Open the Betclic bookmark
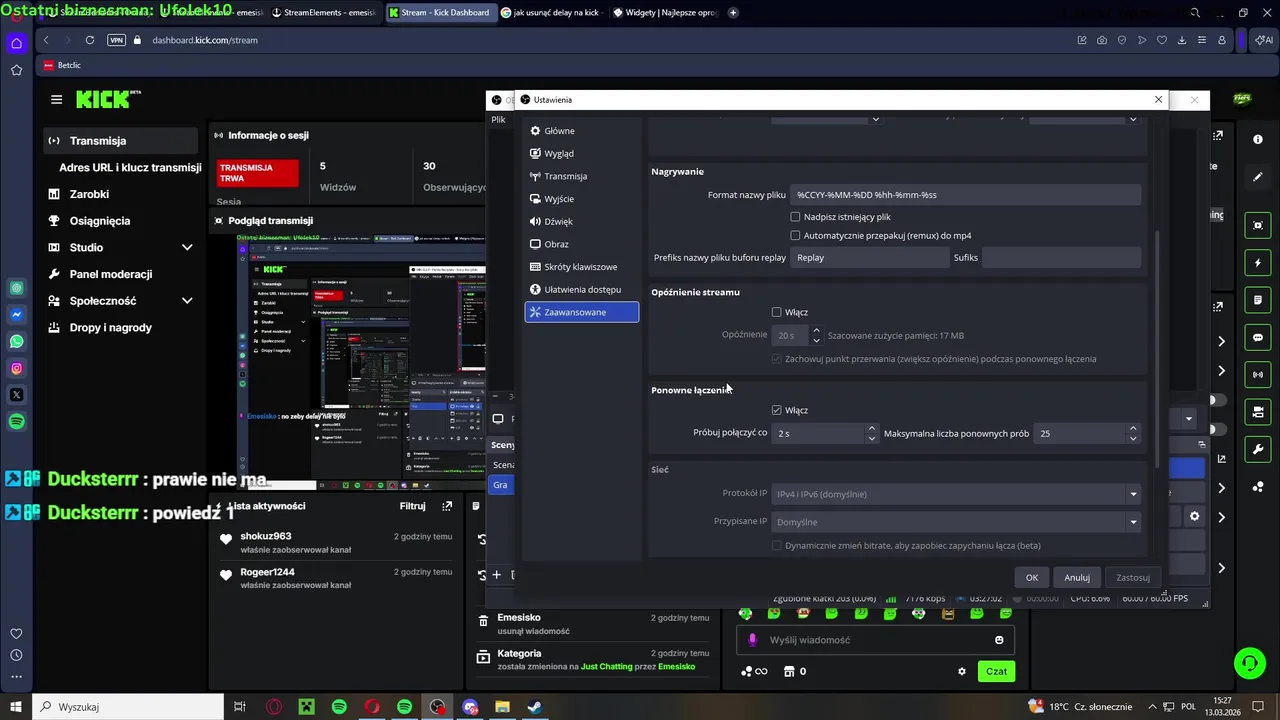The image size is (1280, 720). (62, 65)
